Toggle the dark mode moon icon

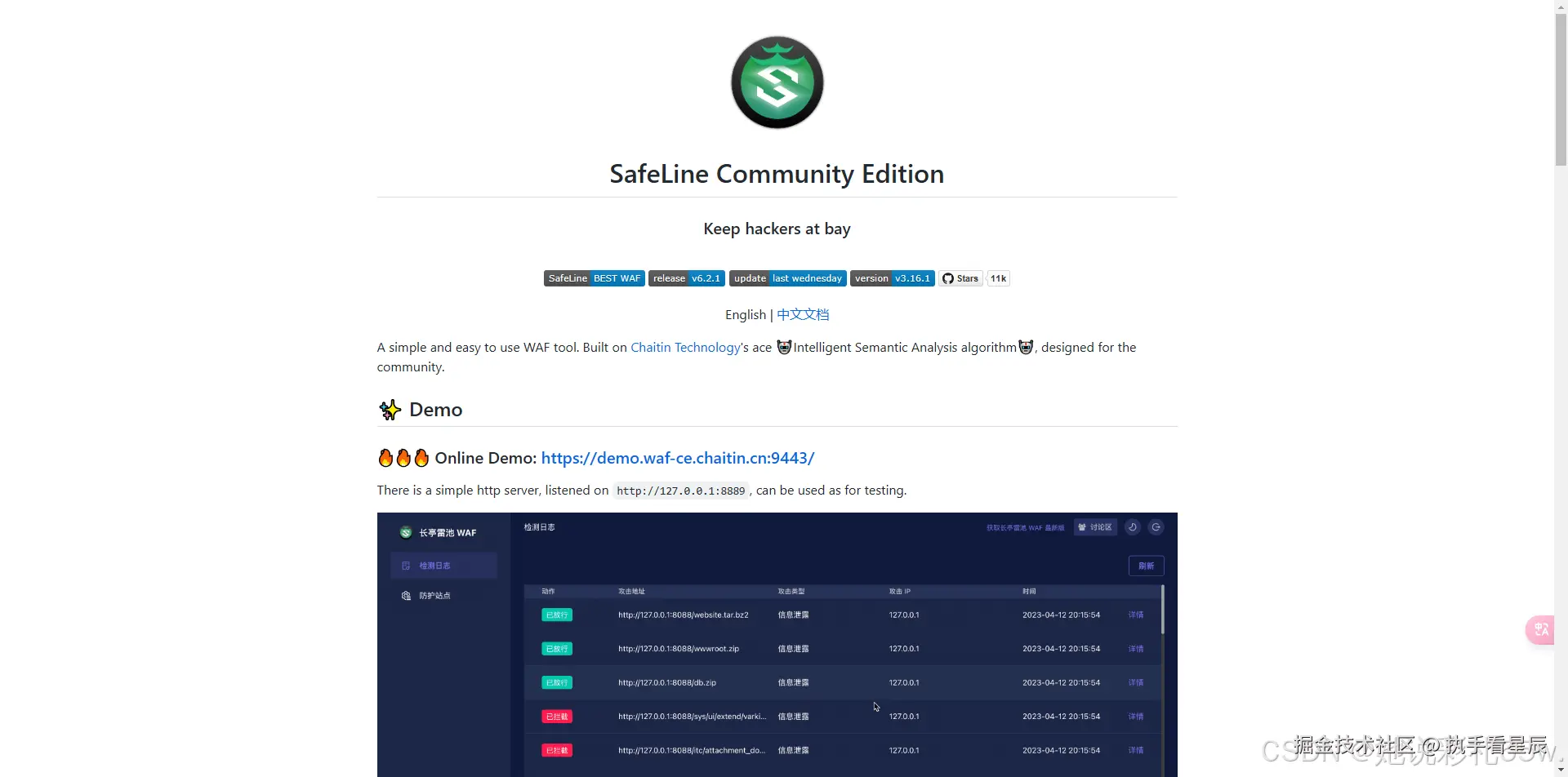(1133, 527)
